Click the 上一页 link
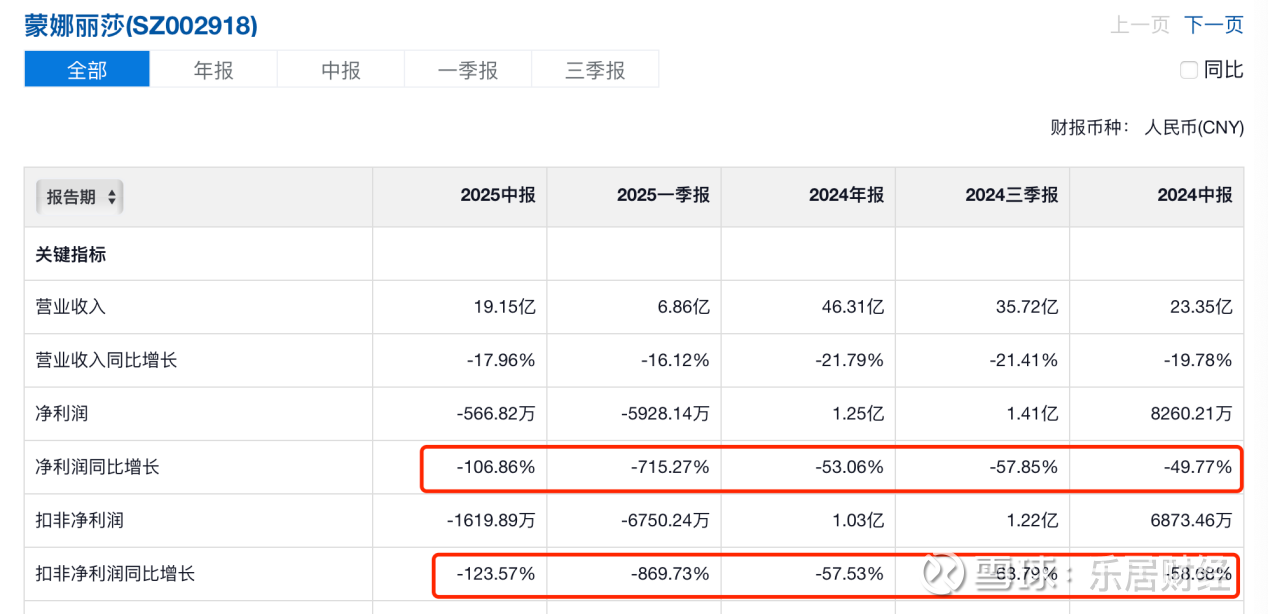 coord(1139,25)
